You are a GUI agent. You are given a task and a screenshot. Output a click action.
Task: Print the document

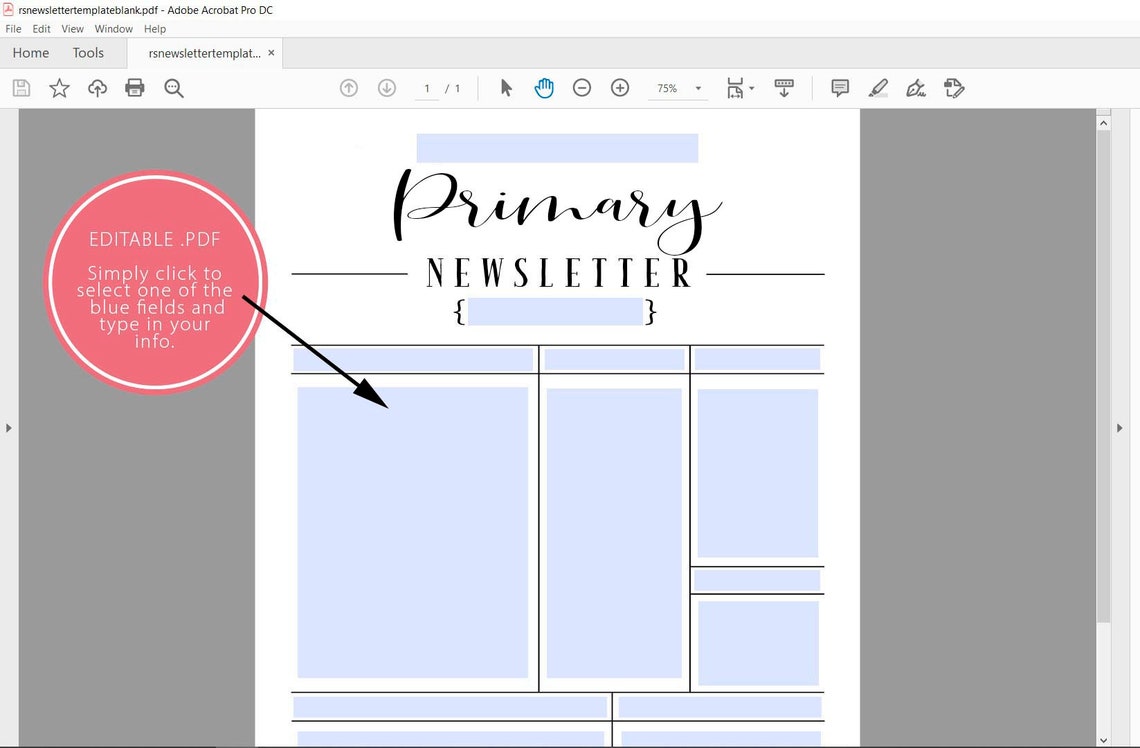click(x=134, y=88)
